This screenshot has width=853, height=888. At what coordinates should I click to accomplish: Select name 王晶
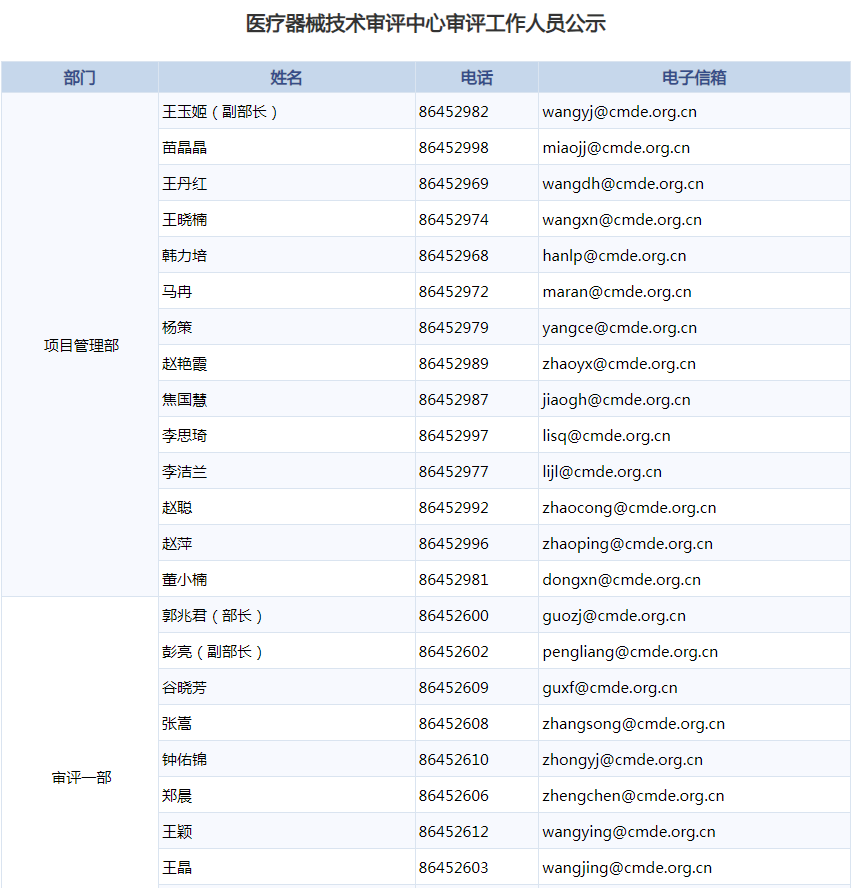[177, 868]
